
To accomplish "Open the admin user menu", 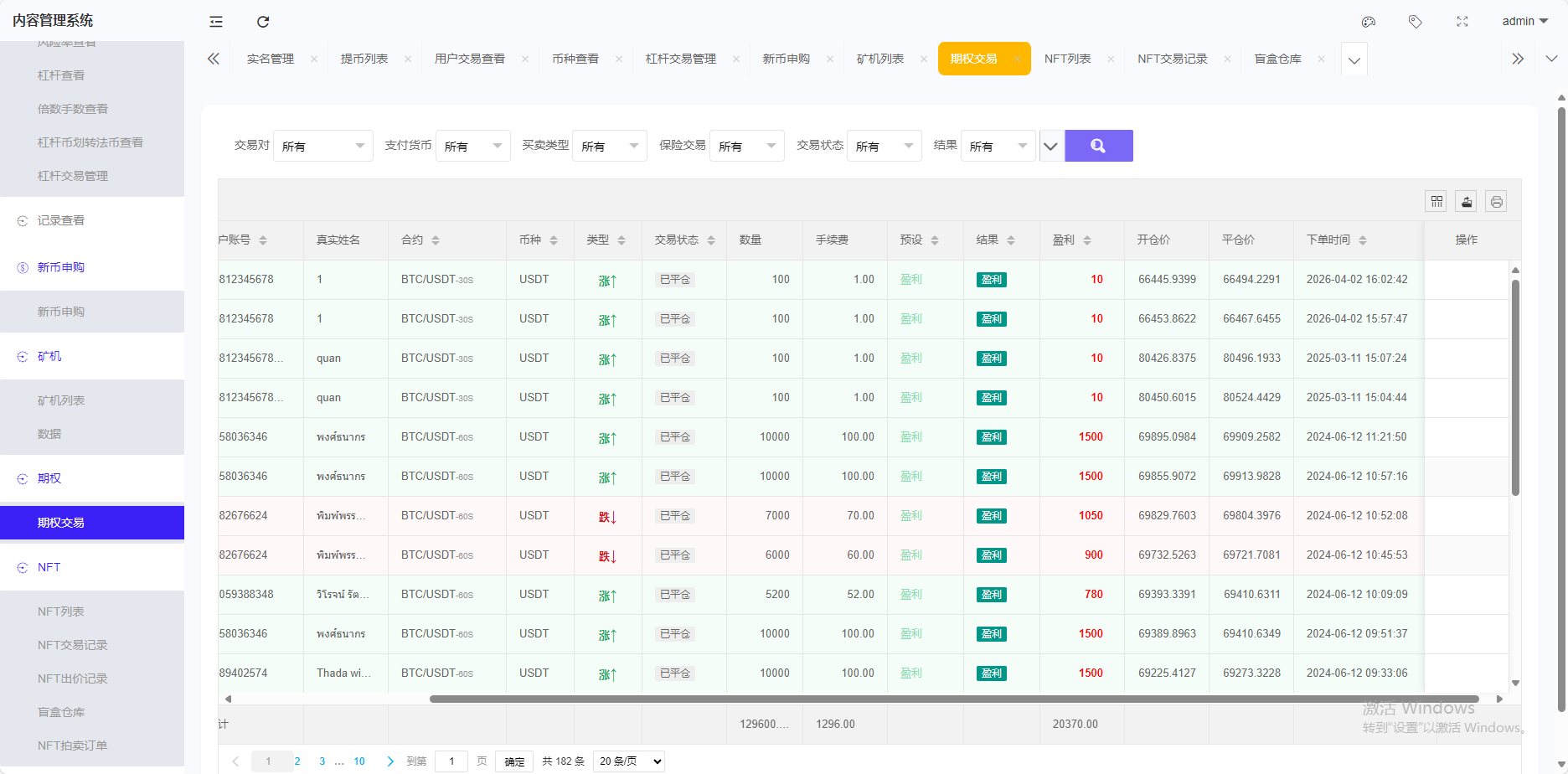I will (1524, 22).
